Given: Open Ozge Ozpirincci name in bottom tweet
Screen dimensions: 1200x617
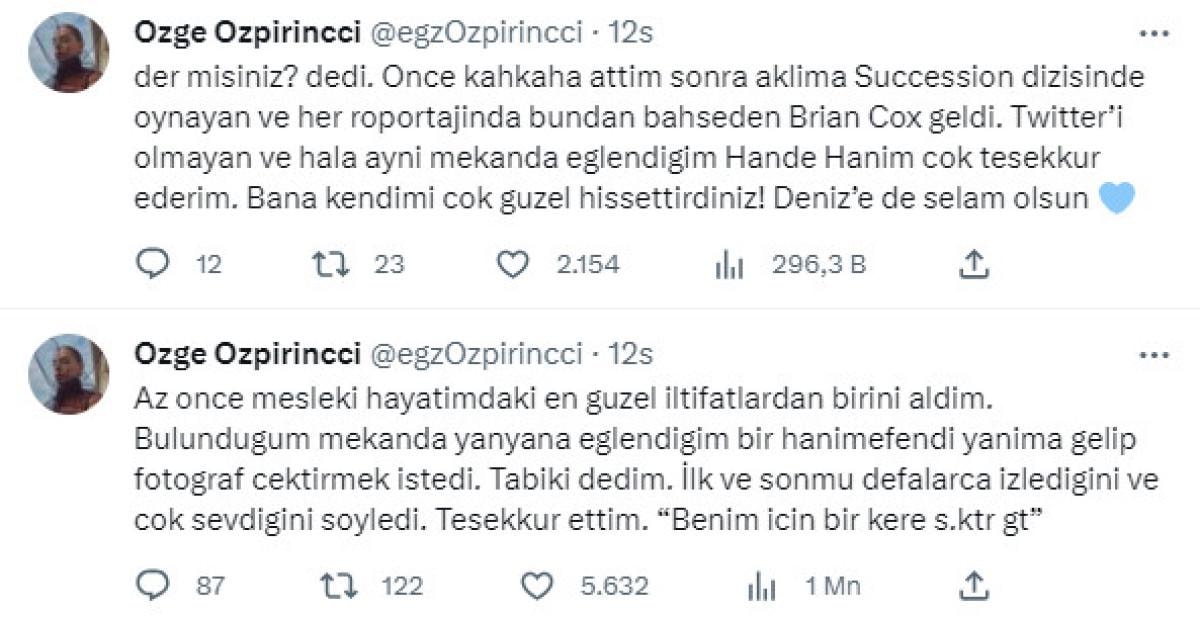Looking at the screenshot, I should click(x=247, y=354).
